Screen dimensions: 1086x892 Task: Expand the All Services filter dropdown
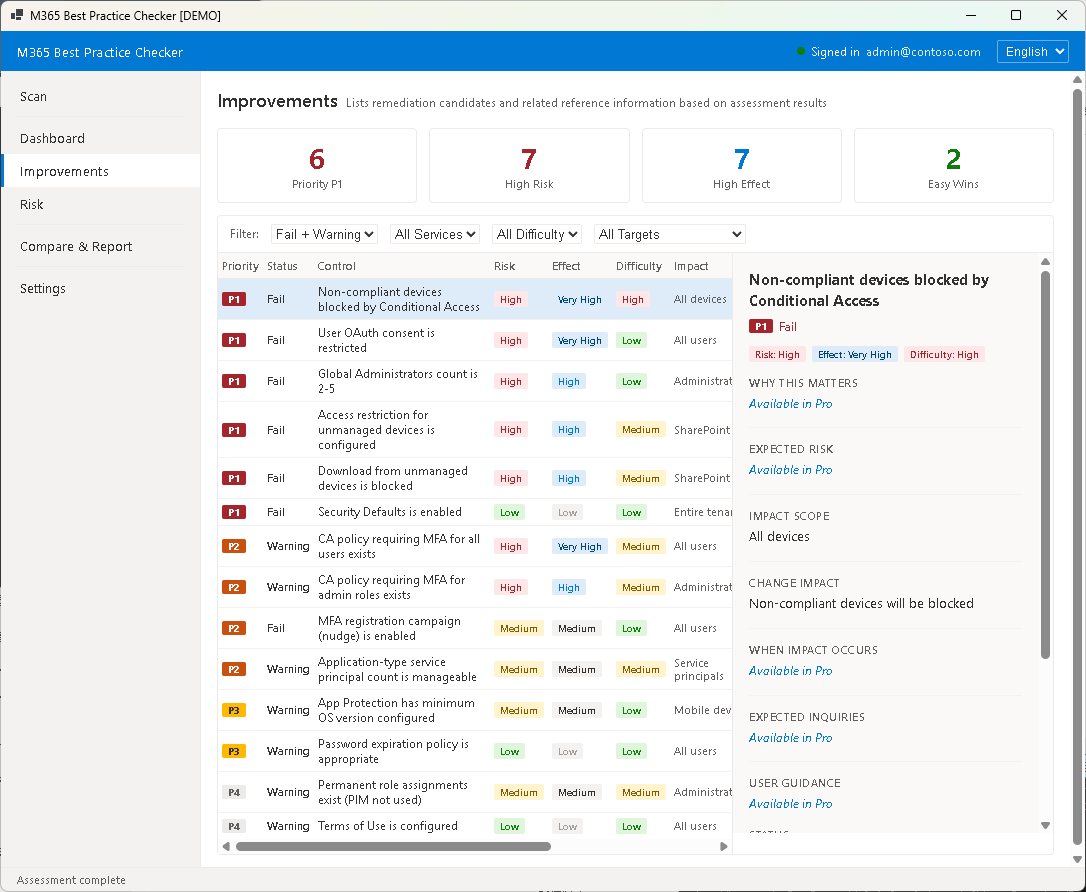435,234
